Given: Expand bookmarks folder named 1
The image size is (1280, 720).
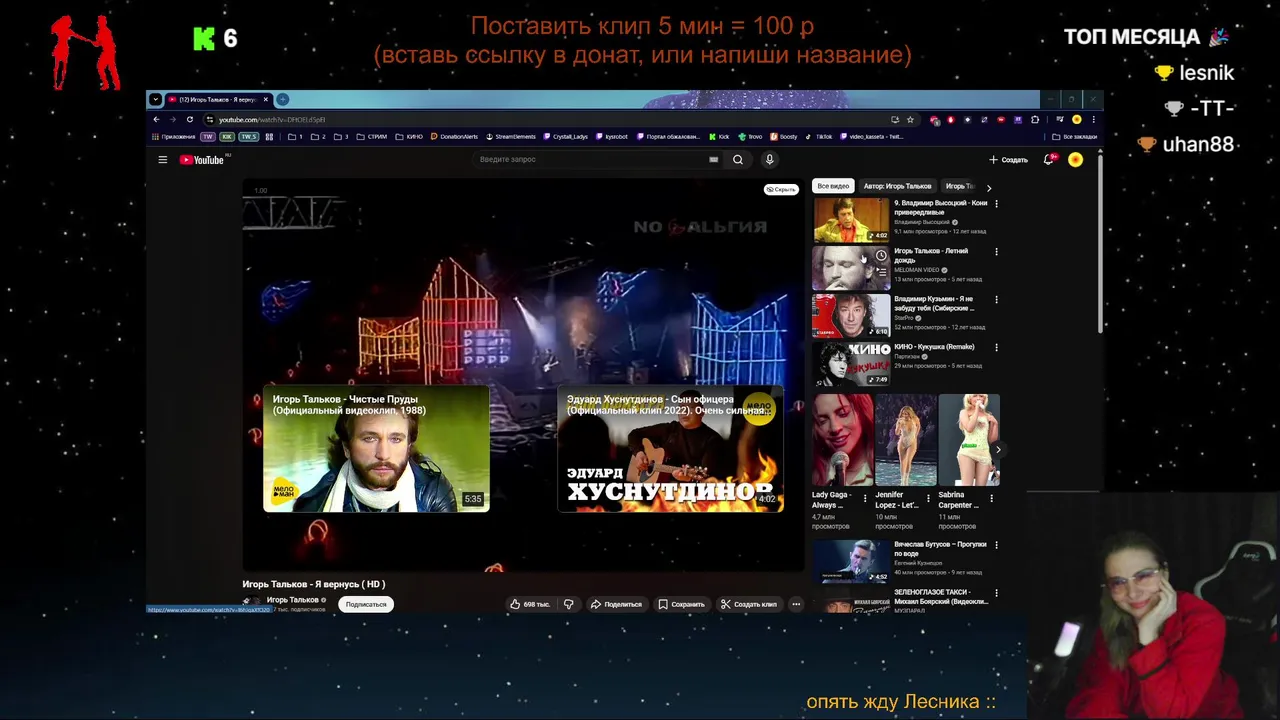Looking at the screenshot, I should [x=295, y=136].
